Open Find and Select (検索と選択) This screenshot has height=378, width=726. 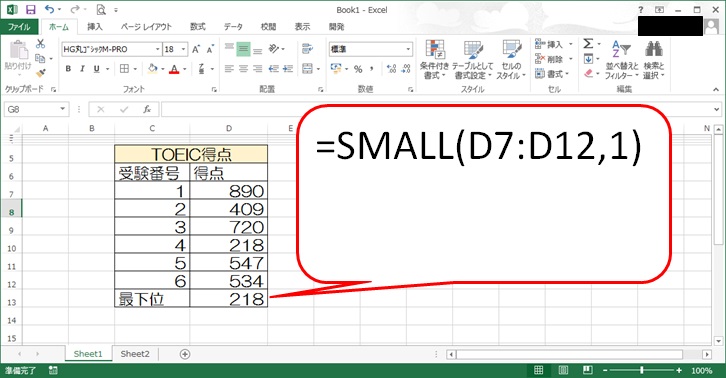[x=654, y=59]
